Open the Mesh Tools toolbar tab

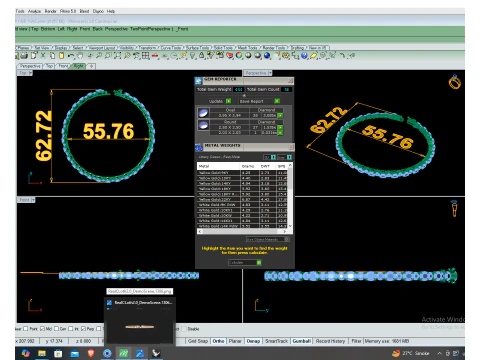(247, 48)
